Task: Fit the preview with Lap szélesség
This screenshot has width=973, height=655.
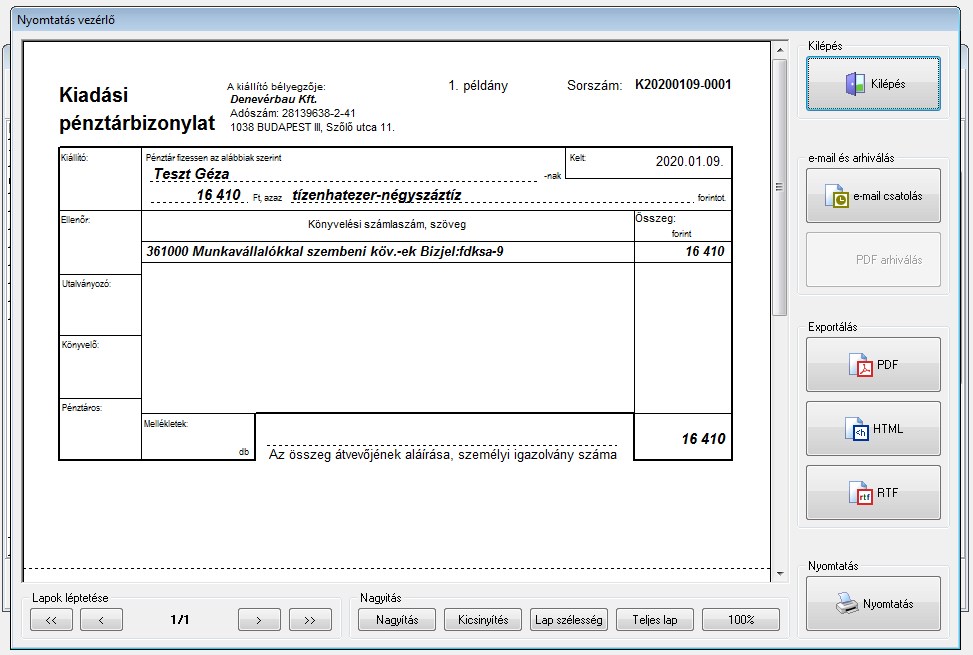Action: (569, 620)
